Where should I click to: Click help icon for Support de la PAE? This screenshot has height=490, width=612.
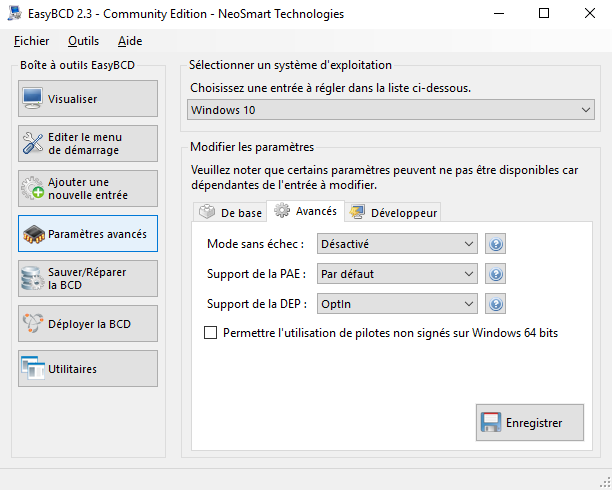495,274
